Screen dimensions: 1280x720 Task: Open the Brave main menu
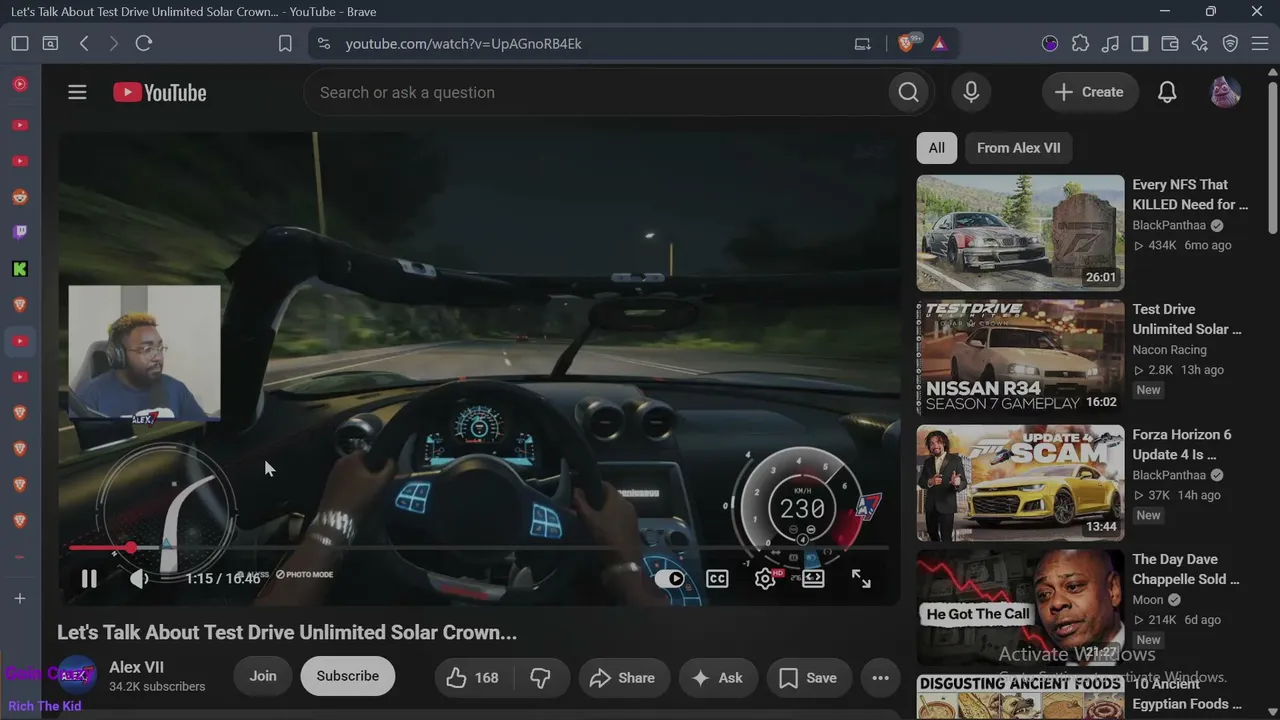1260,43
